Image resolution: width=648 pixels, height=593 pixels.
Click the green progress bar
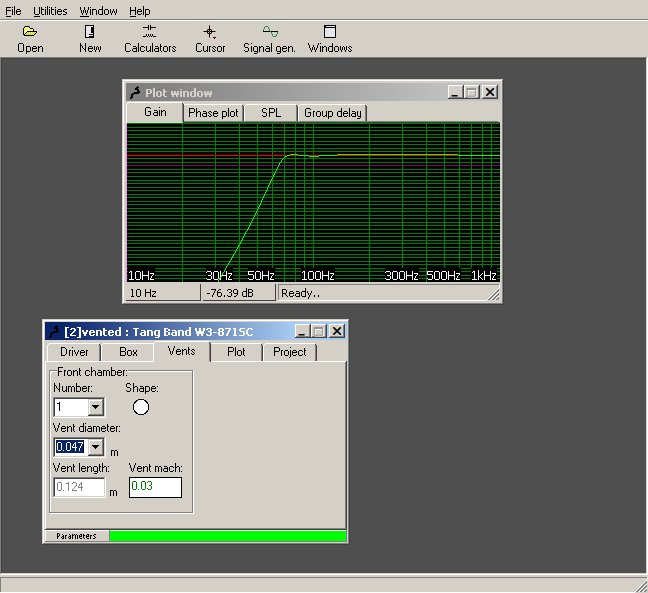[x=227, y=536]
